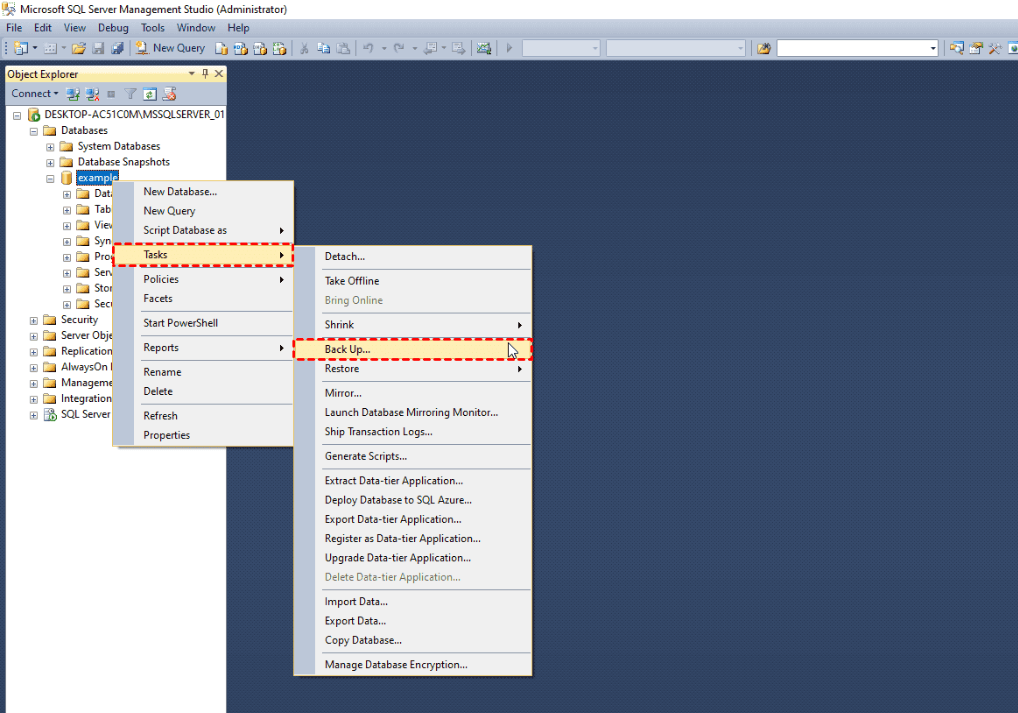Viewport: 1018px width, 713px height.
Task: Collapse the DESKTOP-AC51C0M server node
Action: point(17,116)
